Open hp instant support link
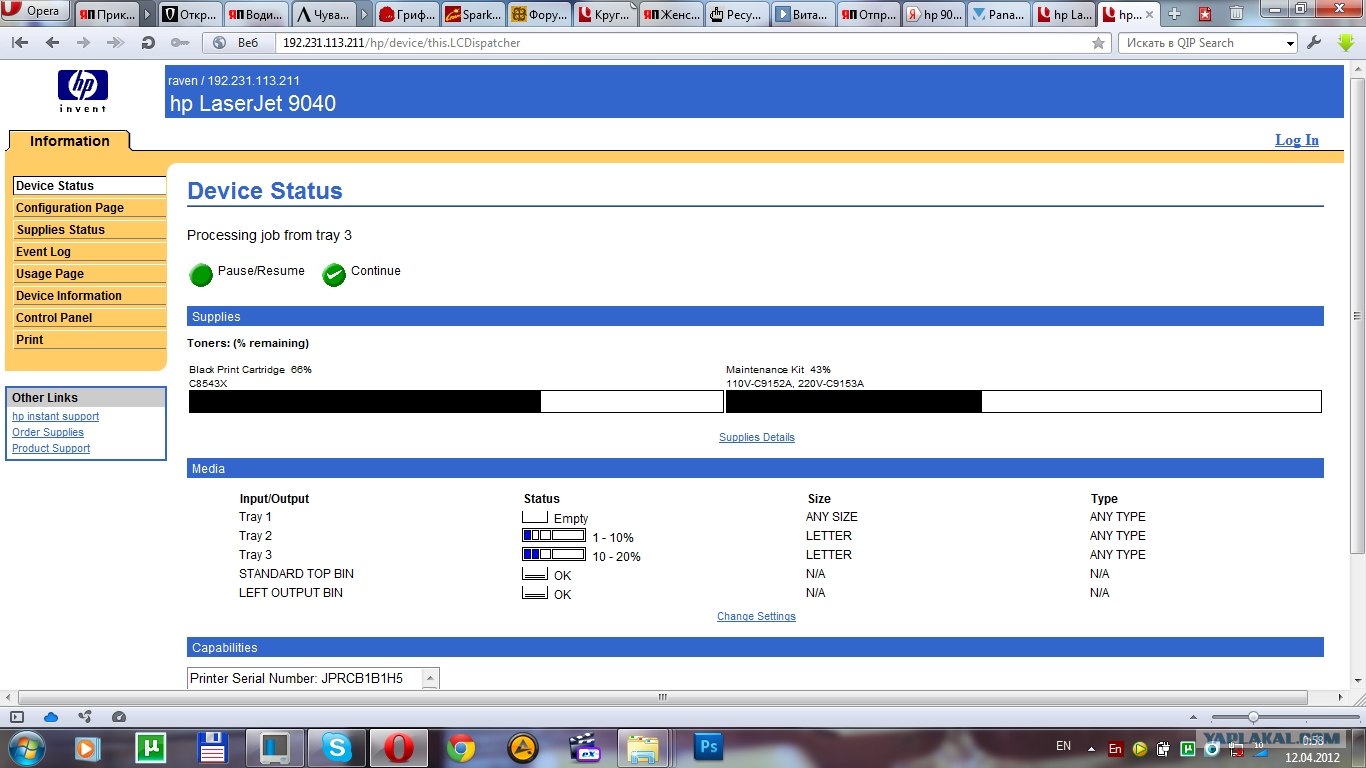The image size is (1366, 768). 55,416
